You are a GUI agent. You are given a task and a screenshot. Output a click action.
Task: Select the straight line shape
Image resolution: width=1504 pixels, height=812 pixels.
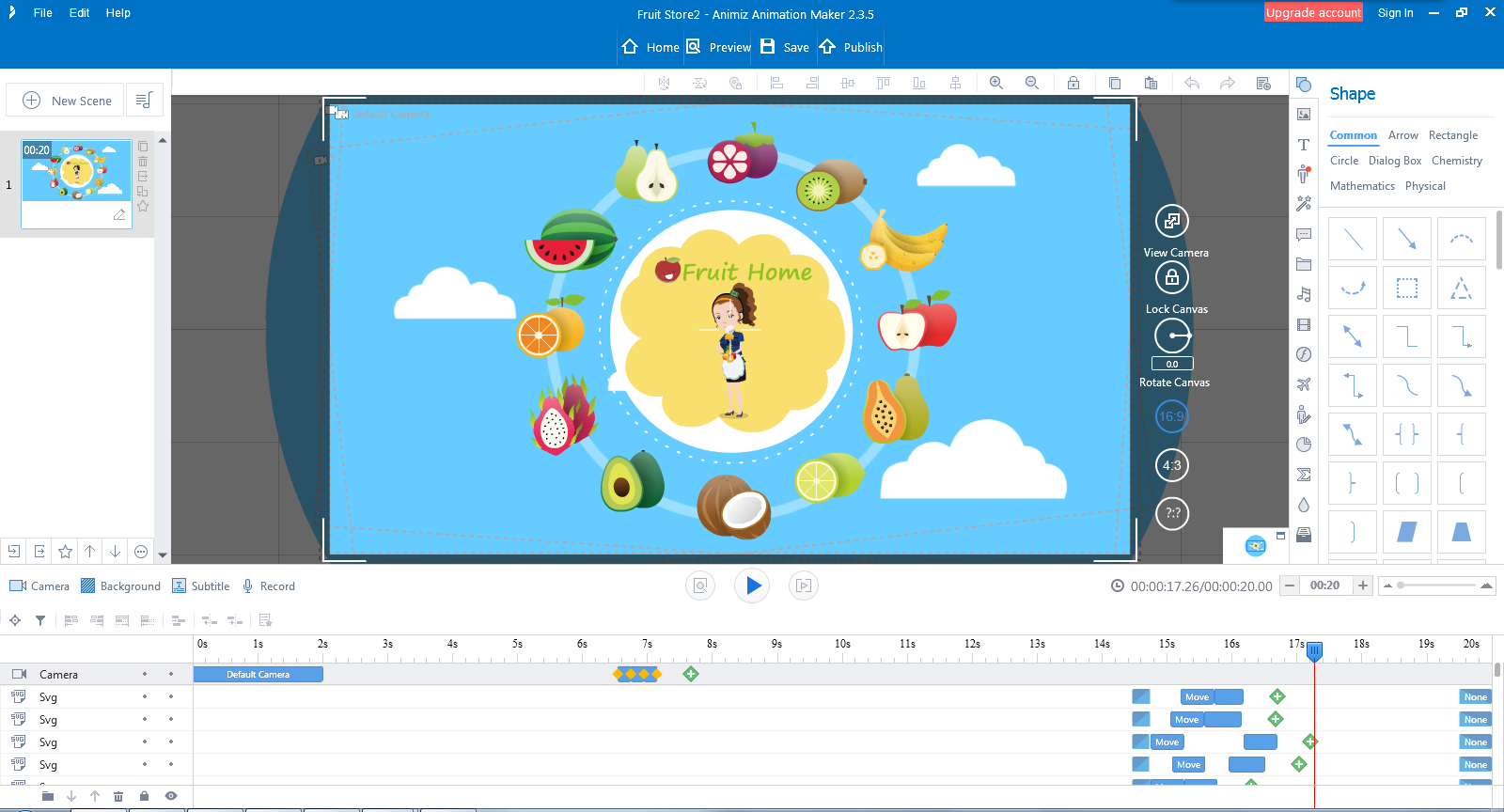click(x=1353, y=239)
